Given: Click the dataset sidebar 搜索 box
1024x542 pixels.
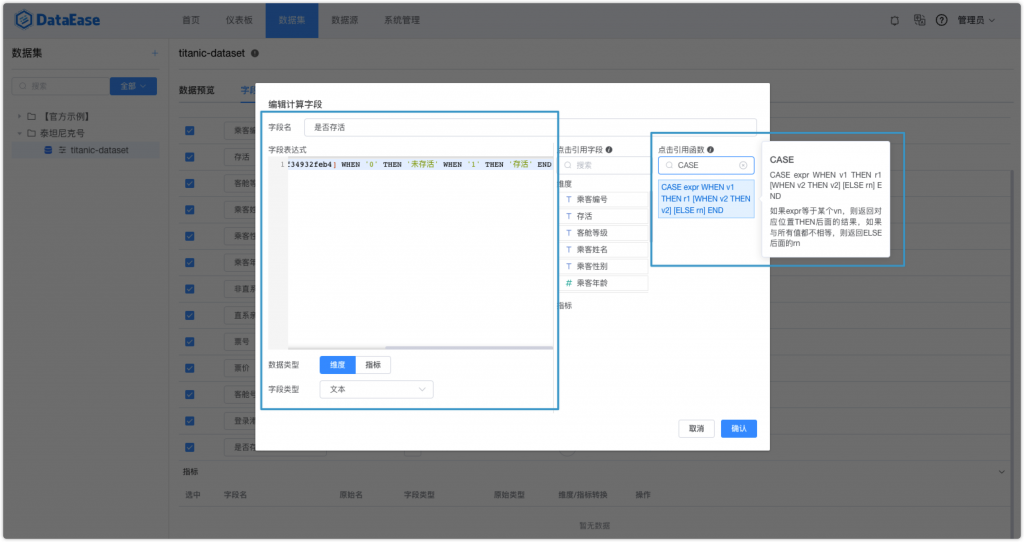Looking at the screenshot, I should pos(61,86).
